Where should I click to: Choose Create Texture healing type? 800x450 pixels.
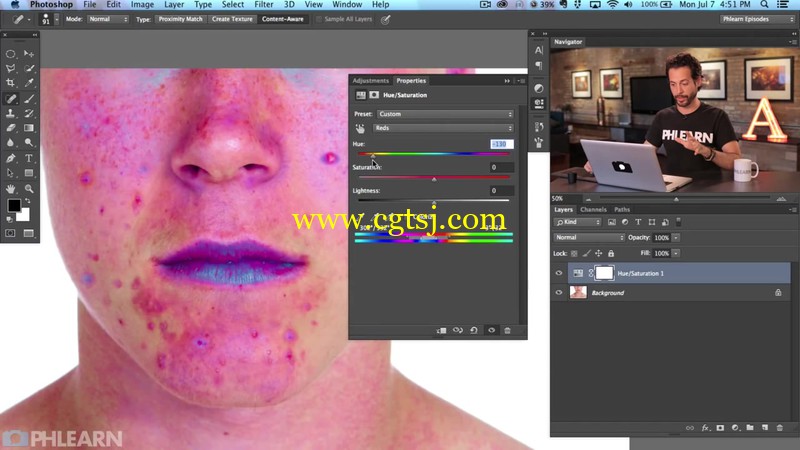click(x=232, y=19)
